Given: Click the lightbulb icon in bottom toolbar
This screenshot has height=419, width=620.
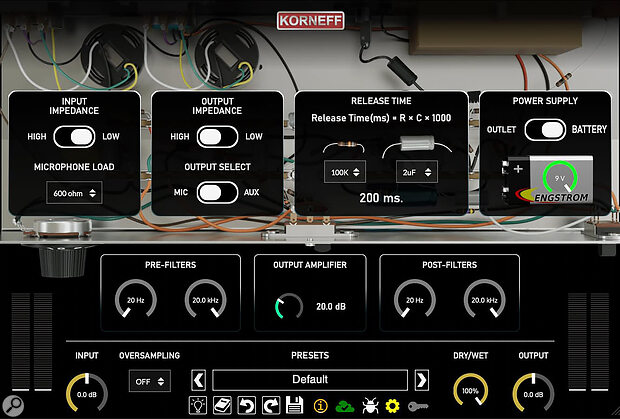Looking at the screenshot, I should pos(198,405).
